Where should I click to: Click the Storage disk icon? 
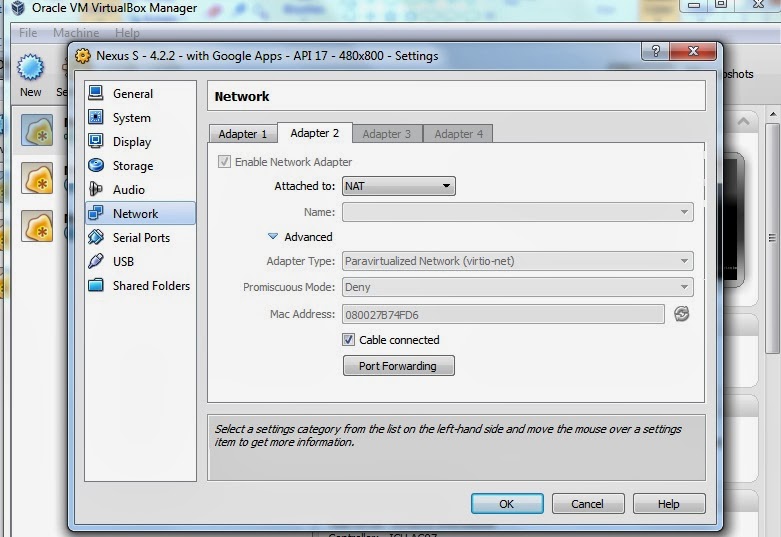point(96,165)
